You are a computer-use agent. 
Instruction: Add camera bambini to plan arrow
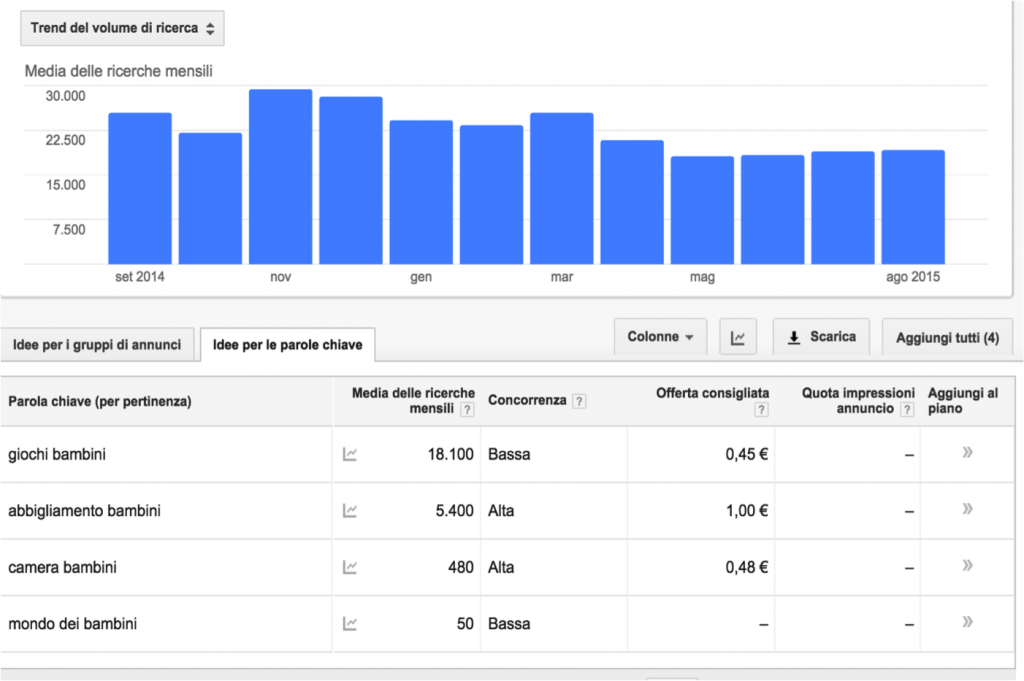pos(967,565)
